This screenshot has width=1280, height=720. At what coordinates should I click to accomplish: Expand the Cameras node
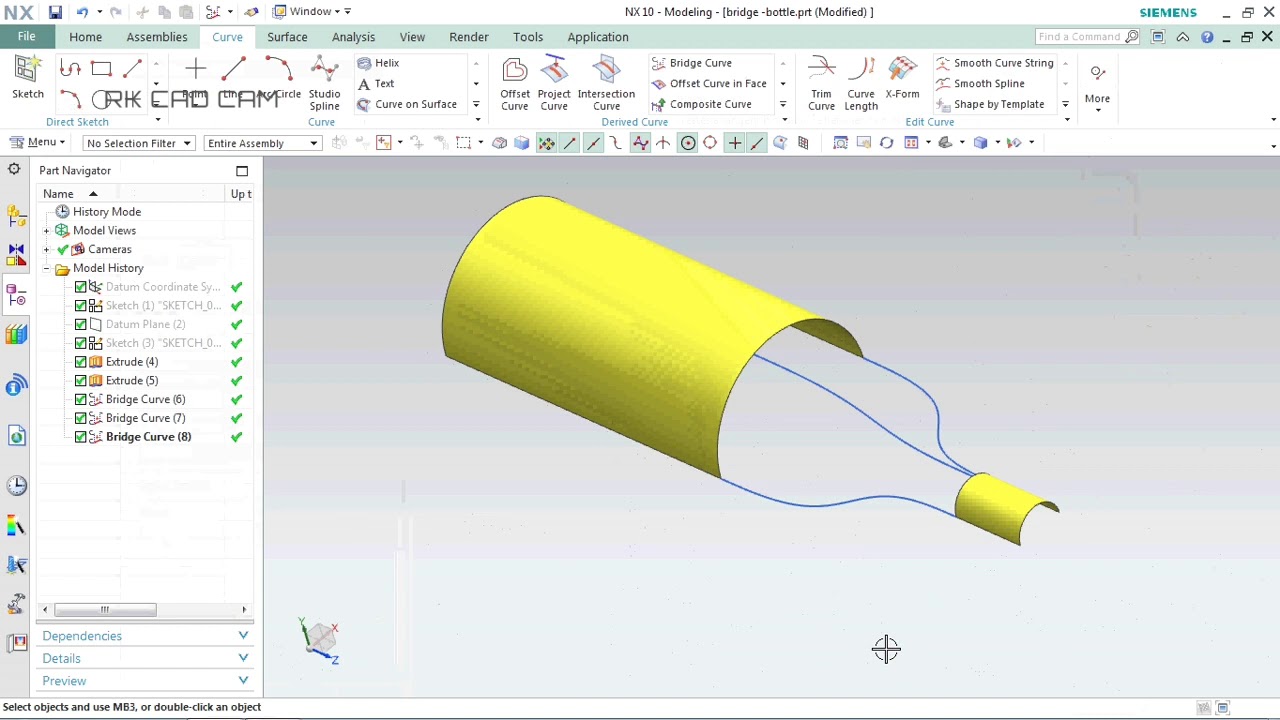(46, 250)
